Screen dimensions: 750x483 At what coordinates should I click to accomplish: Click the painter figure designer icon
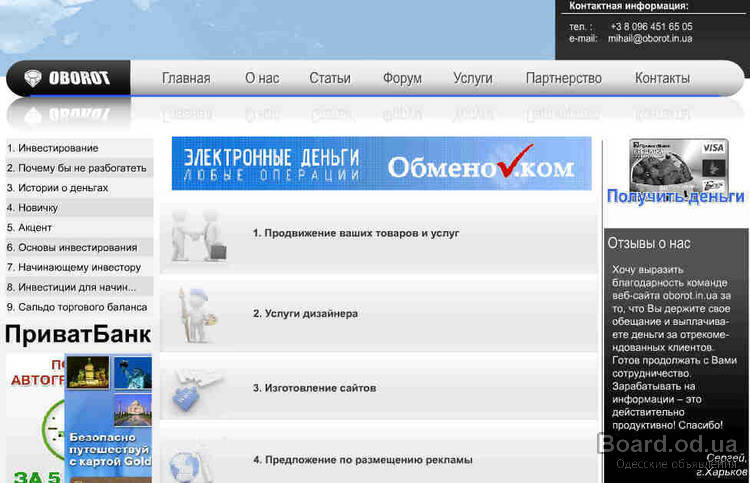197,314
